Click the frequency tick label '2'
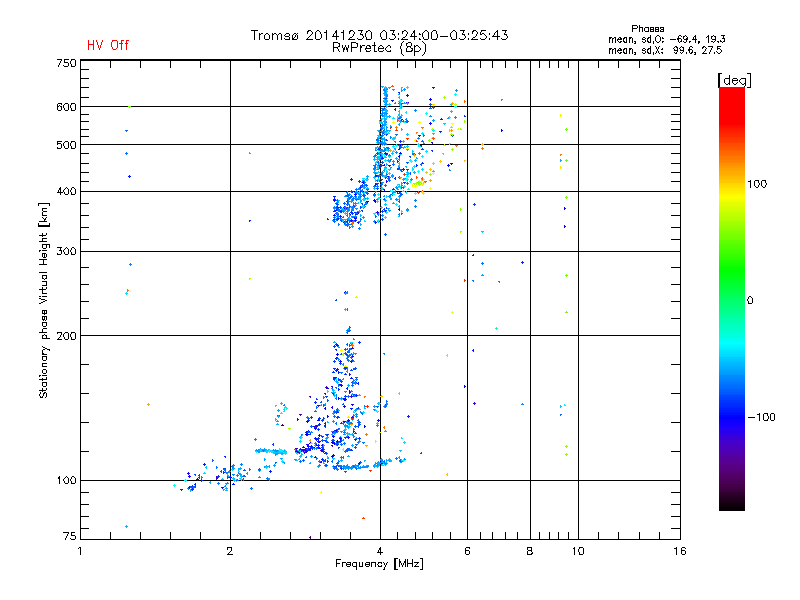This screenshot has height=600, width=800. point(230,551)
